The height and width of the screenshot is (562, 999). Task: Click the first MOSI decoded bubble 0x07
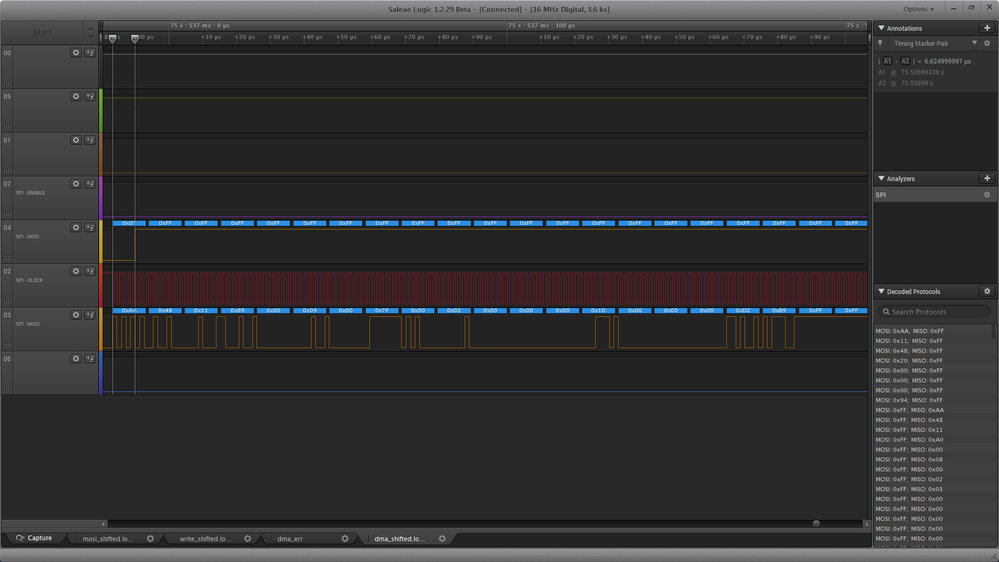(x=129, y=223)
